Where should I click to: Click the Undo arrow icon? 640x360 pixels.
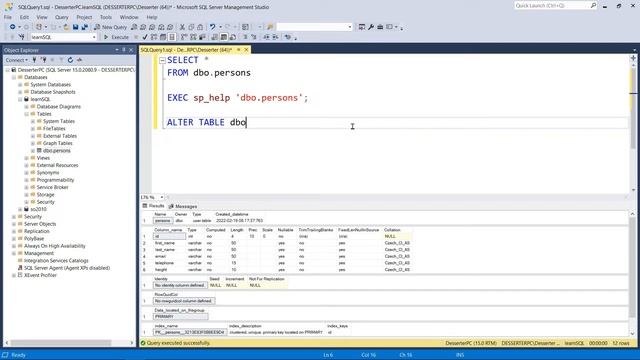[212, 27]
